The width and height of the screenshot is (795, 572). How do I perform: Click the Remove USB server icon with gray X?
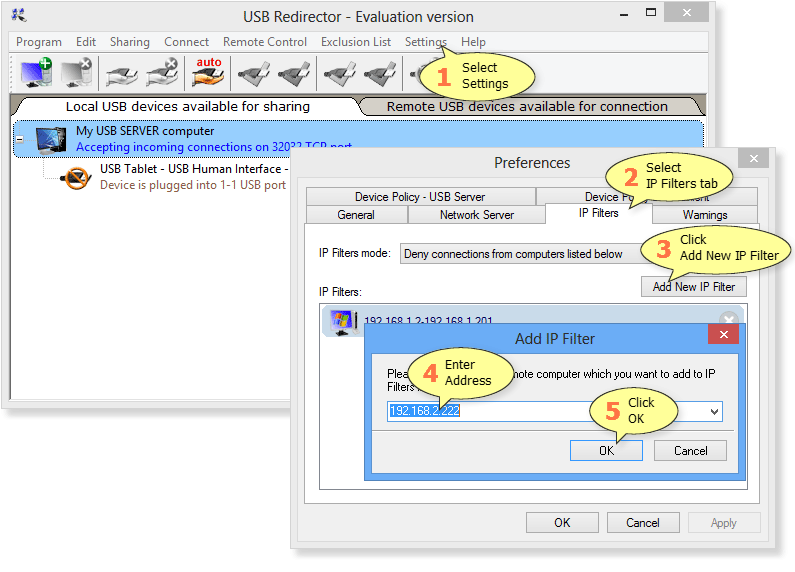[76, 73]
